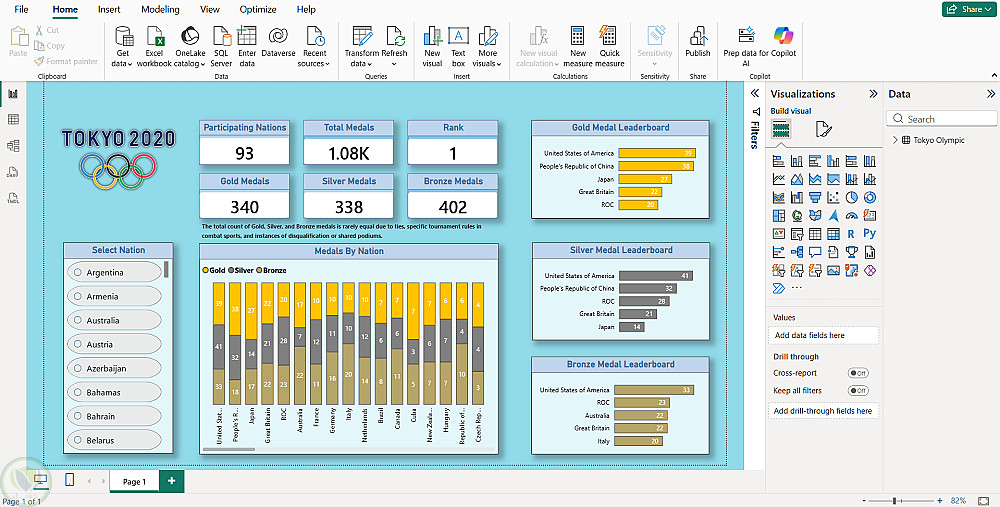The width and height of the screenshot is (1000, 507).
Task: Select the R script visual
Action: [x=851, y=234]
